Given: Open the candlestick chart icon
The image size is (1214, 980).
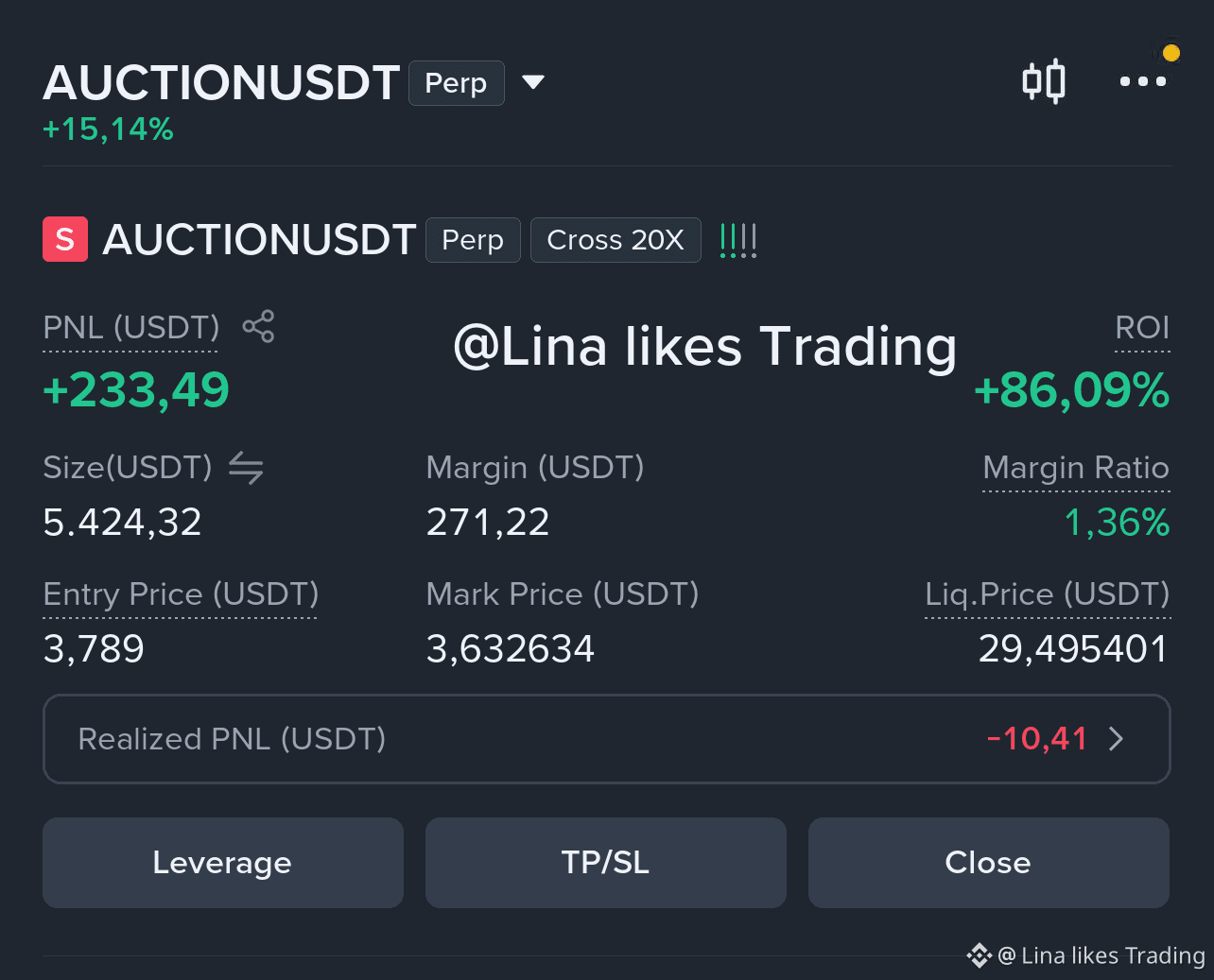Looking at the screenshot, I should 1044,81.
